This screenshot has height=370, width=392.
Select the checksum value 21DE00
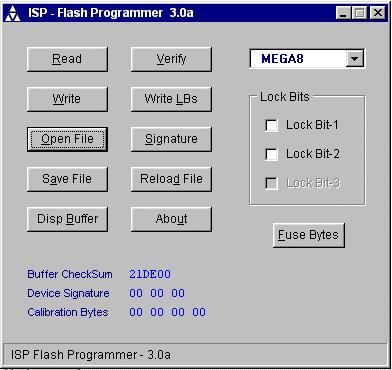150,274
